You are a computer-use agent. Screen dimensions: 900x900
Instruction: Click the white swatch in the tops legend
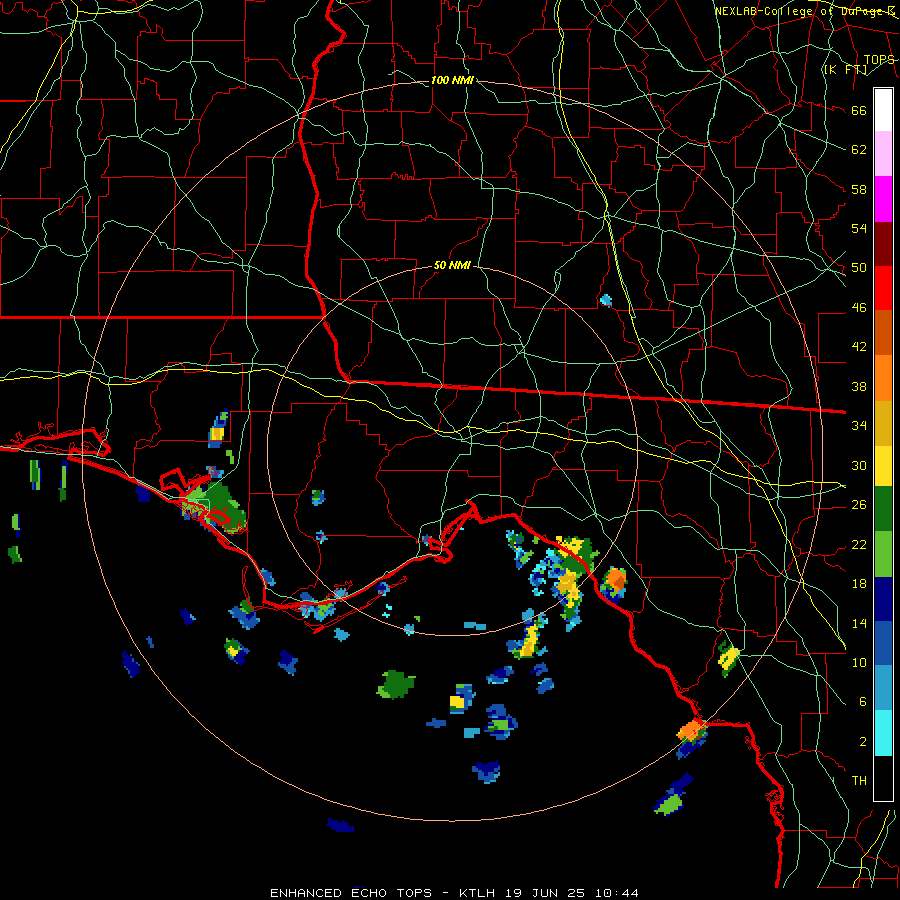(883, 110)
